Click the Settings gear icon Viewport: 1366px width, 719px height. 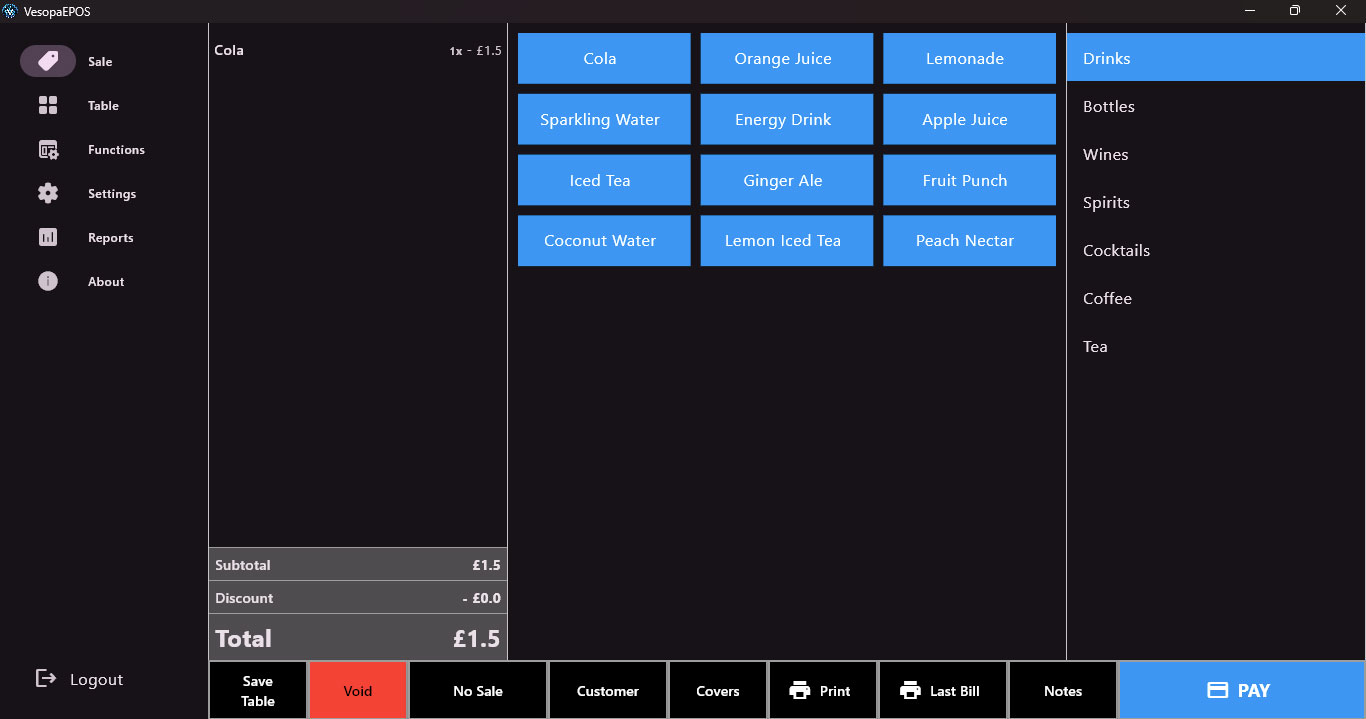pos(48,193)
